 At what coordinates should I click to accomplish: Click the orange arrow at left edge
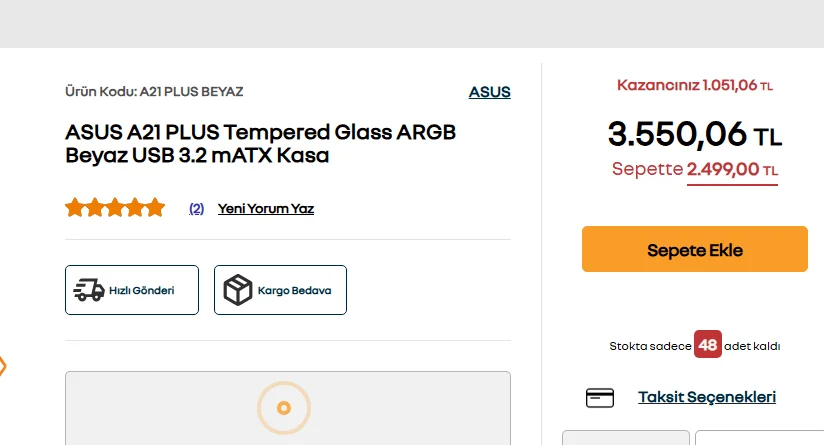coord(2,366)
